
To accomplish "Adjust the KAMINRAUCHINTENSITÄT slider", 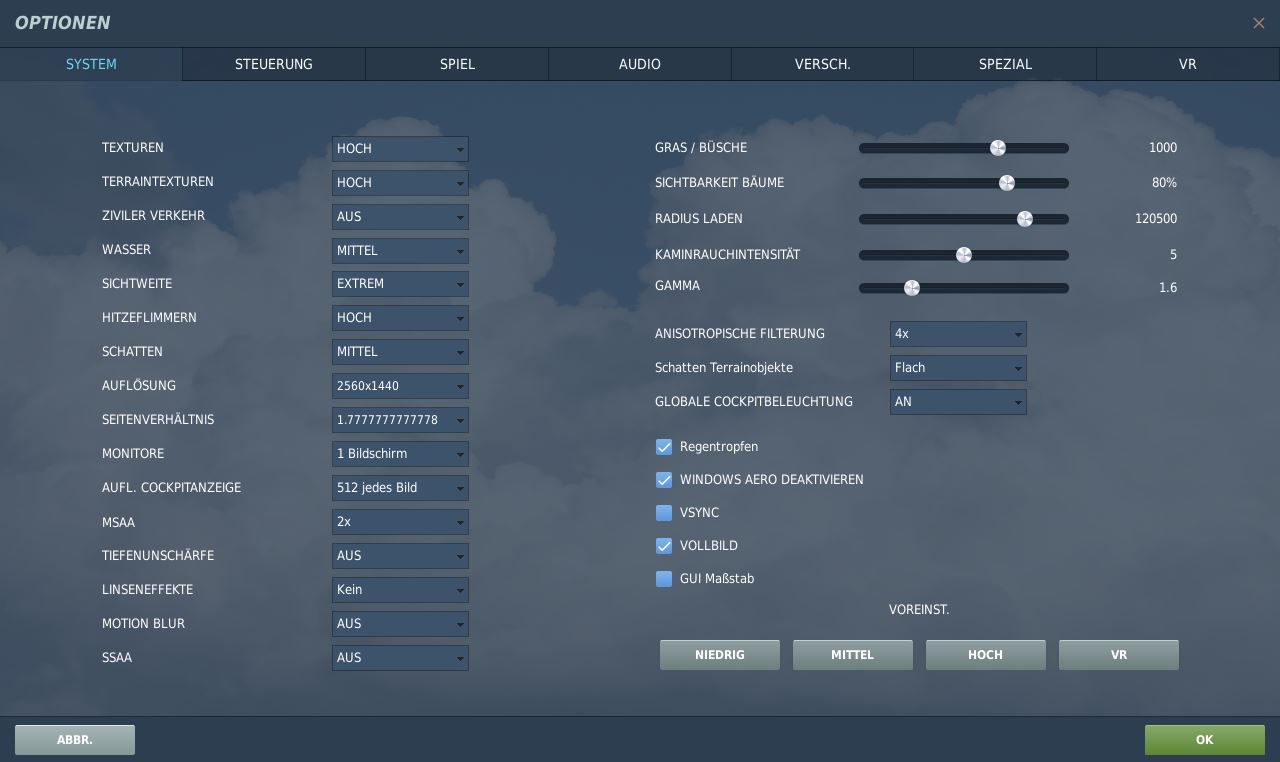I will (964, 255).
